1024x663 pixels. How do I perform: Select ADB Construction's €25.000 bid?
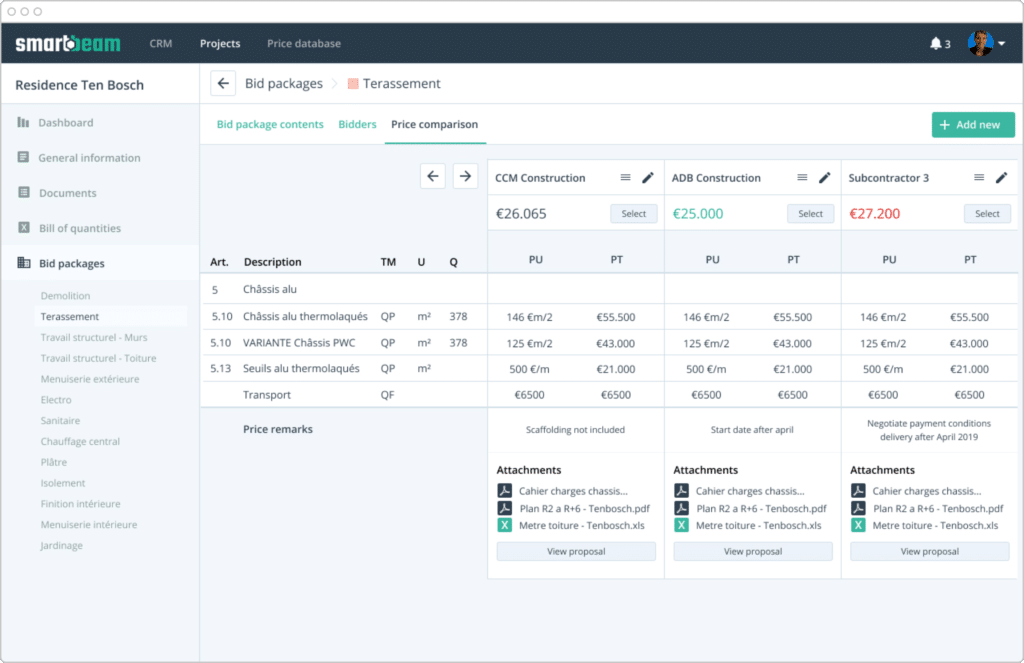click(x=810, y=213)
